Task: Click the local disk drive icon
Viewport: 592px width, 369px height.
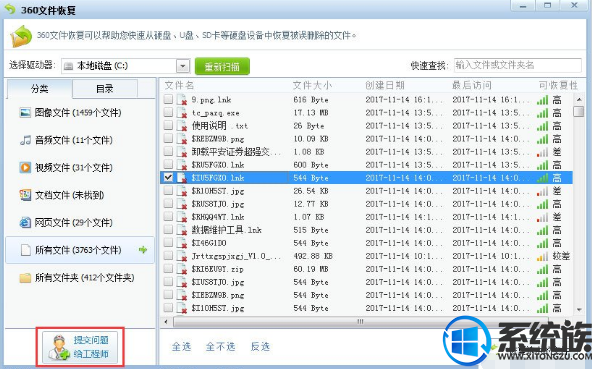Action: tap(68, 66)
